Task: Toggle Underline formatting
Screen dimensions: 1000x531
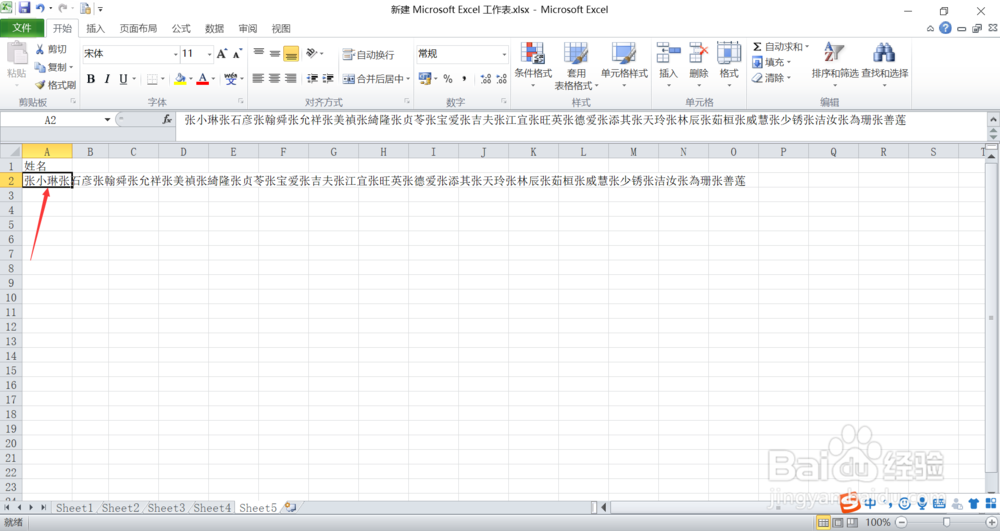Action: (x=123, y=79)
